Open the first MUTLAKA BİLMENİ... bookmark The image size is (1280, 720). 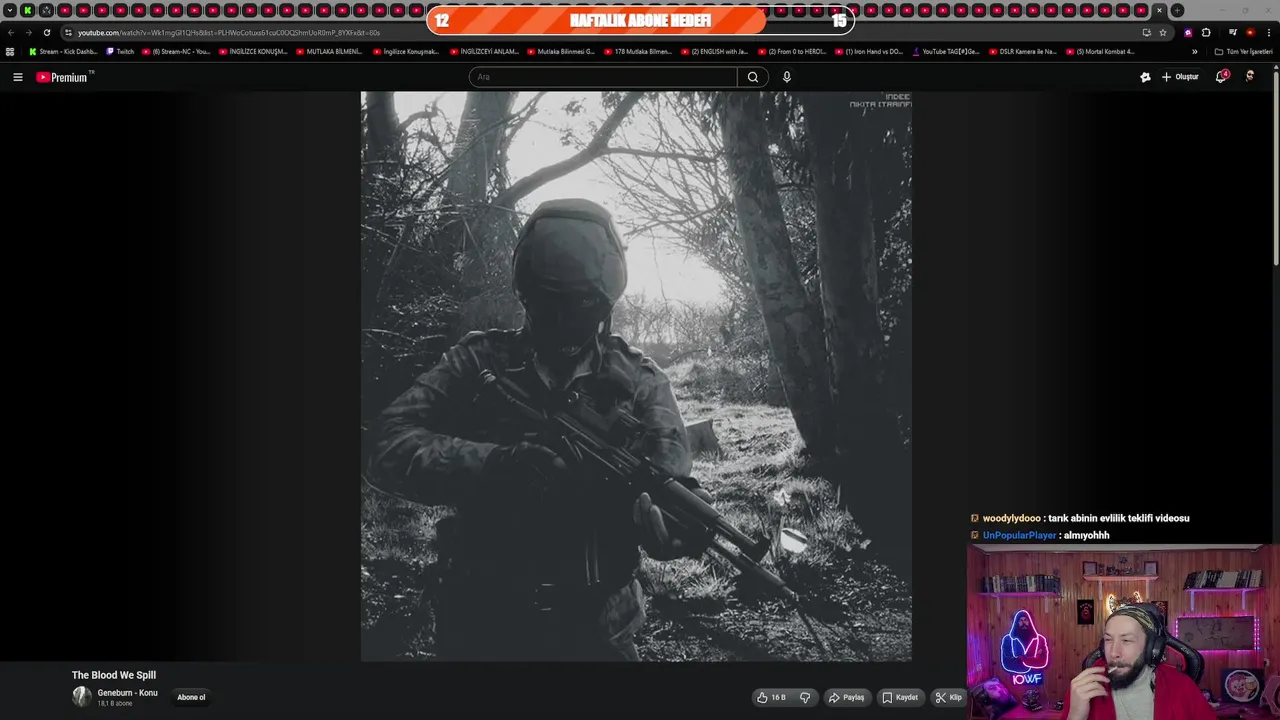(x=329, y=51)
